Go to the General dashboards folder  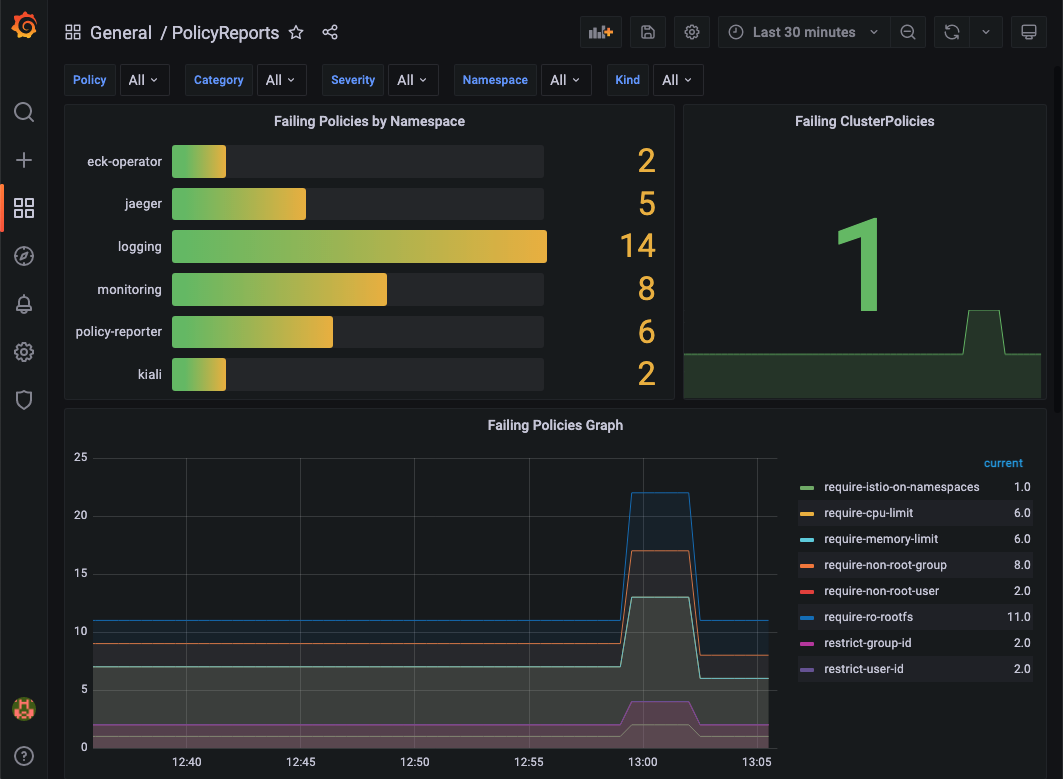[121, 32]
